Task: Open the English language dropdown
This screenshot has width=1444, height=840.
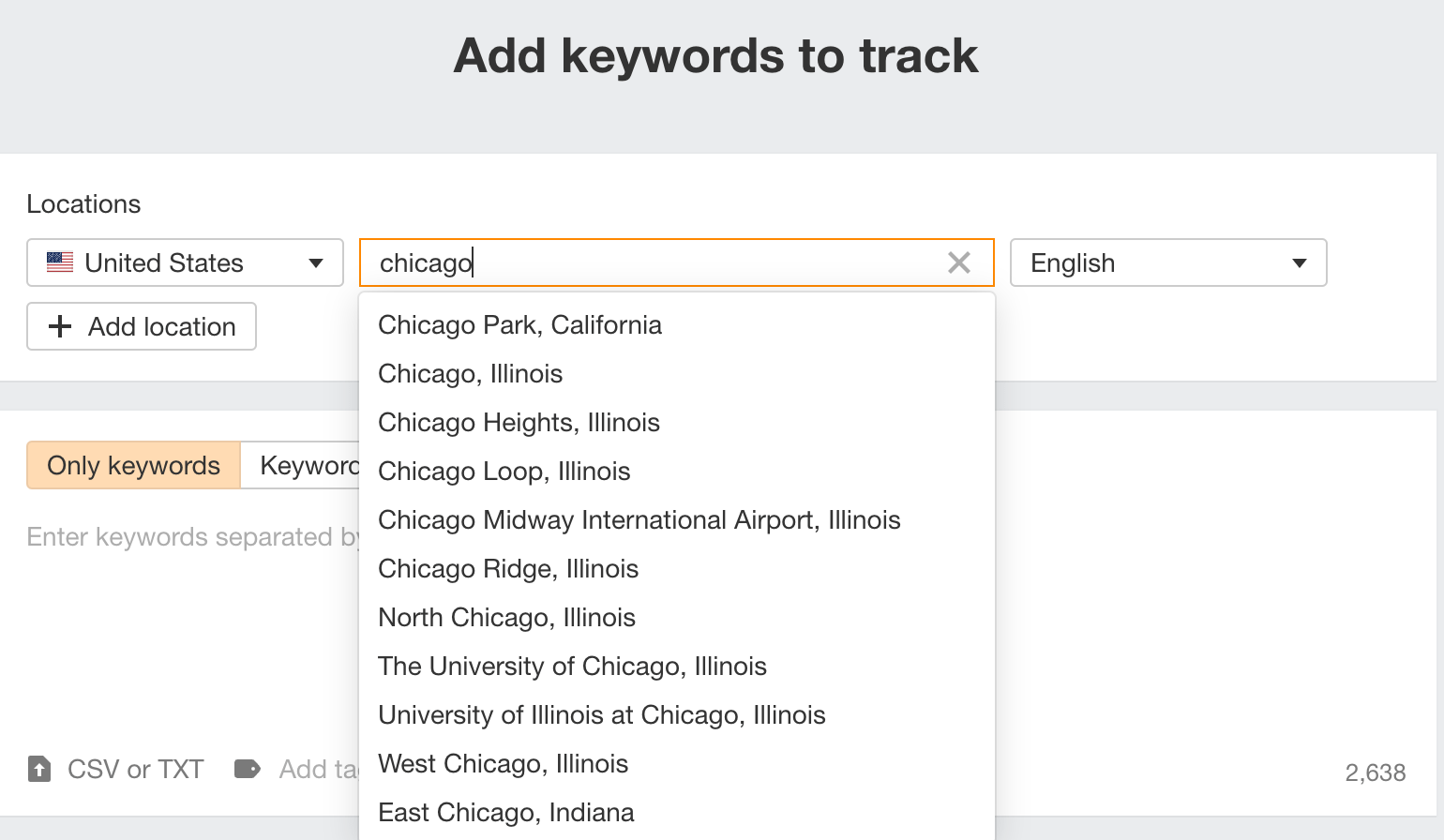Action: pyautogui.click(x=1167, y=262)
